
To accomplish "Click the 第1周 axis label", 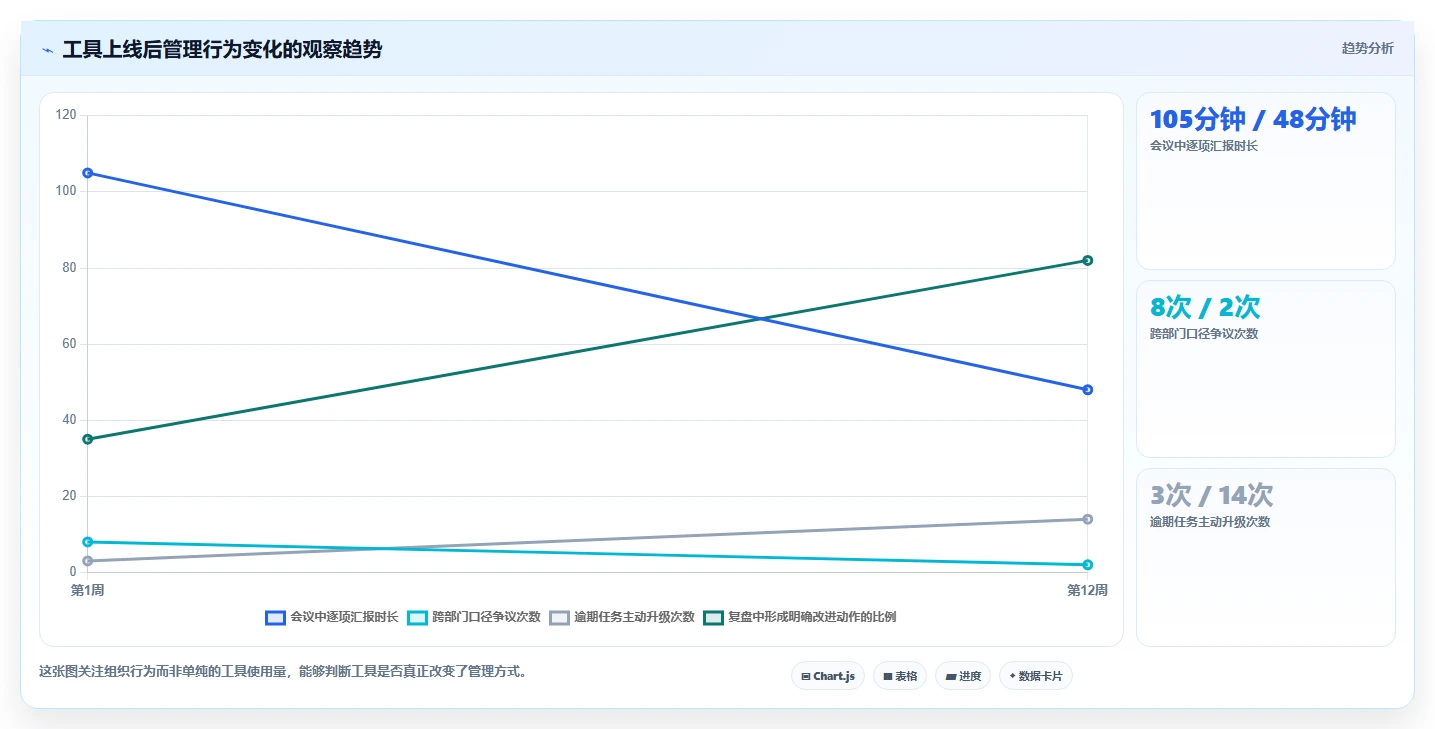I will click(x=88, y=591).
